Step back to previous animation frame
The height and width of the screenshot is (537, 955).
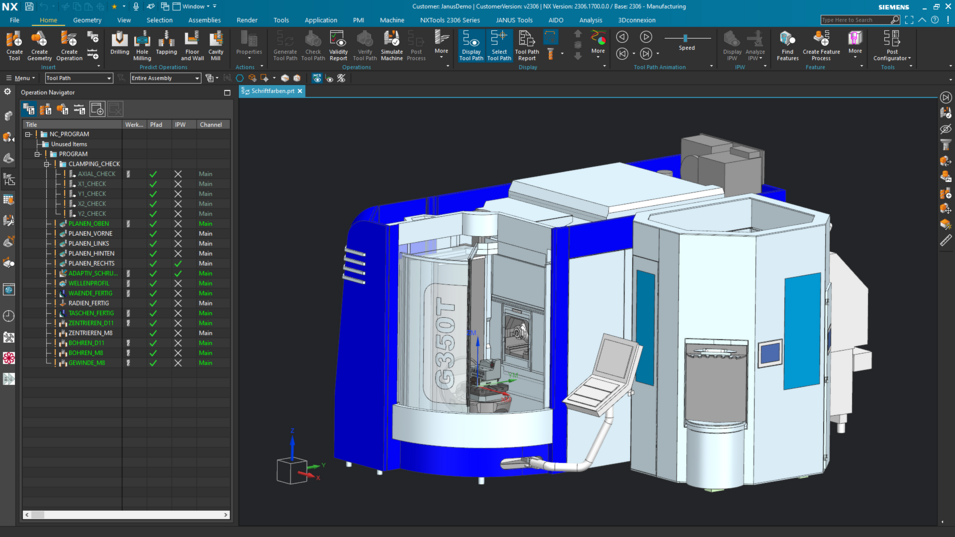point(622,54)
